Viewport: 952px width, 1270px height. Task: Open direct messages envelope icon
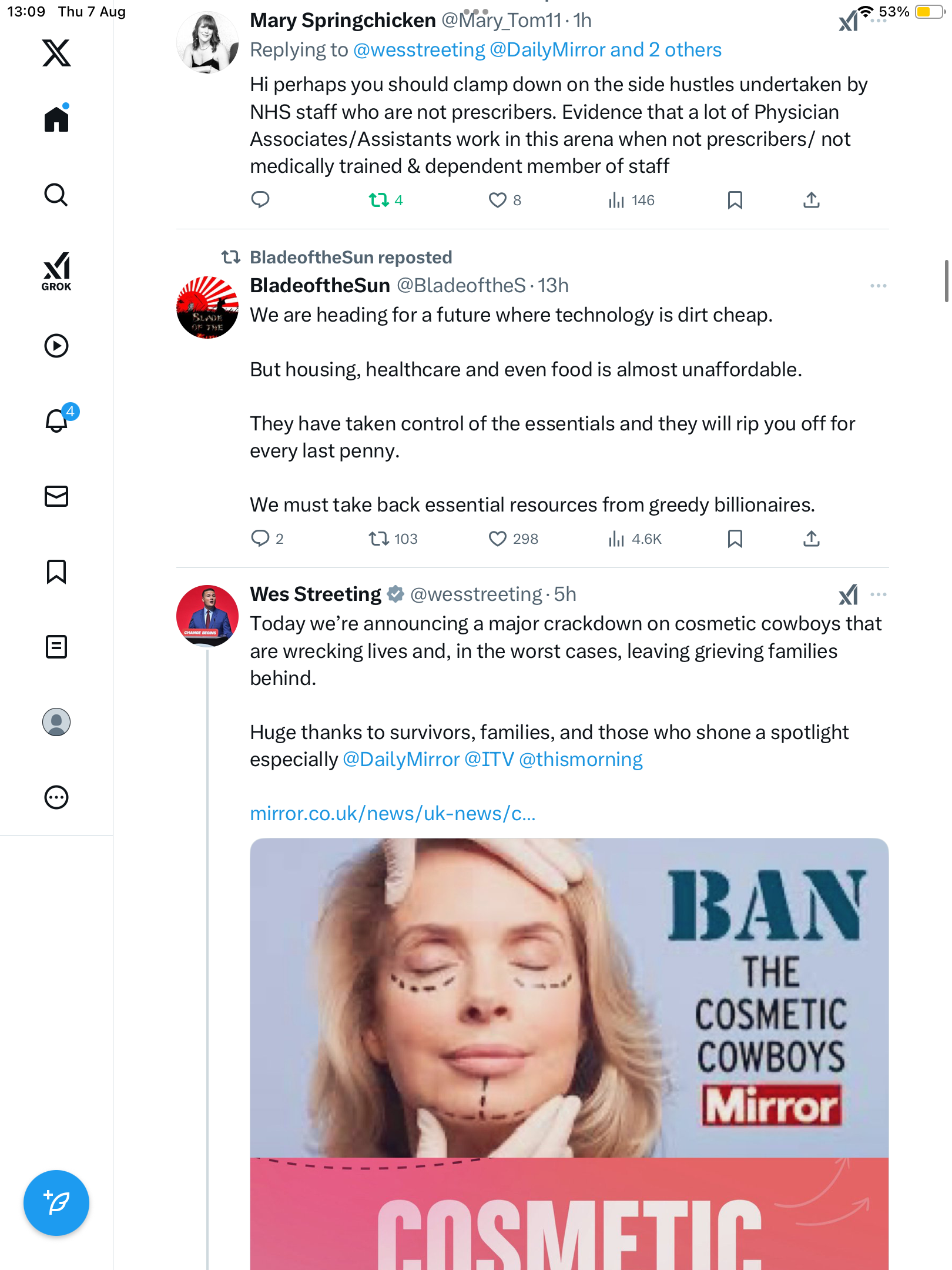coord(56,496)
